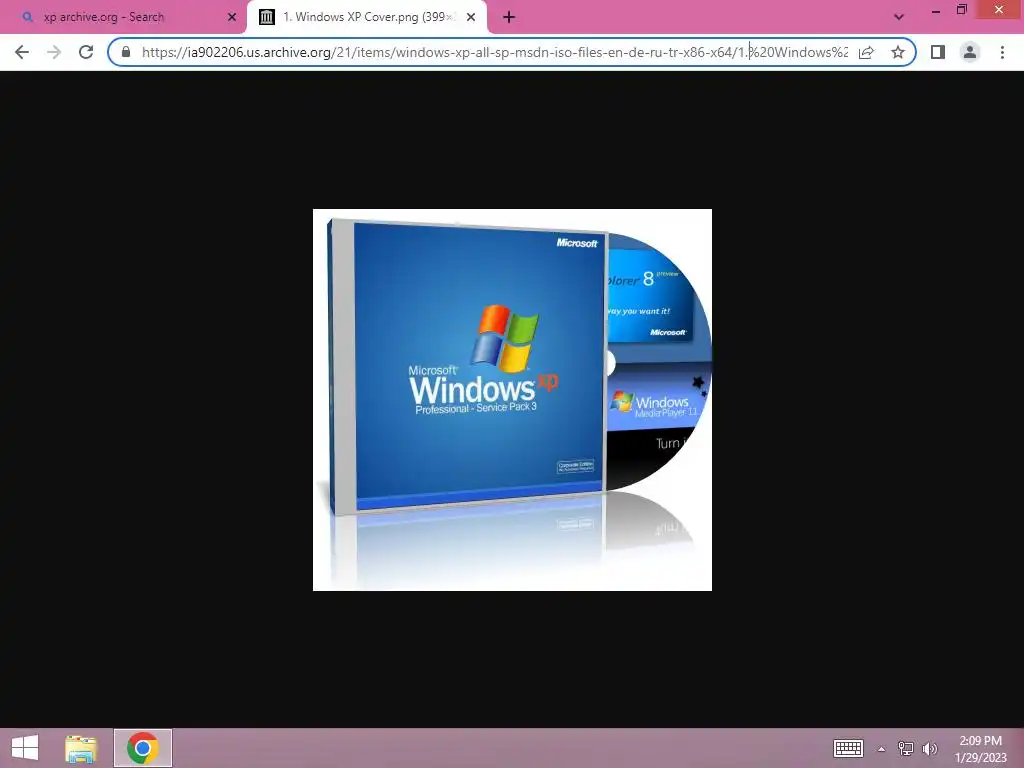Click the forward navigation arrow
1024x768 pixels.
54,52
